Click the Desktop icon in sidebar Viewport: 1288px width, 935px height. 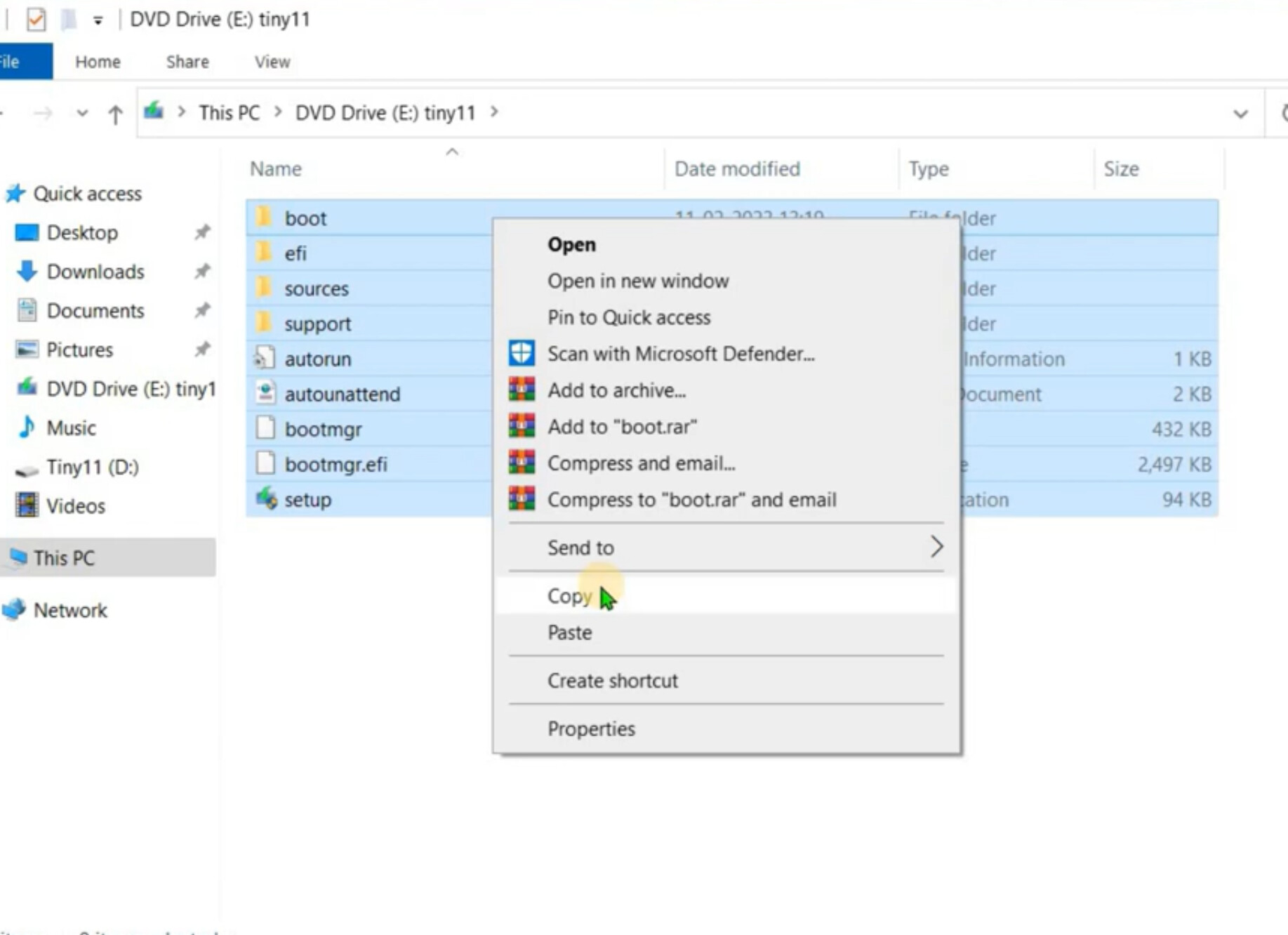click(x=27, y=232)
